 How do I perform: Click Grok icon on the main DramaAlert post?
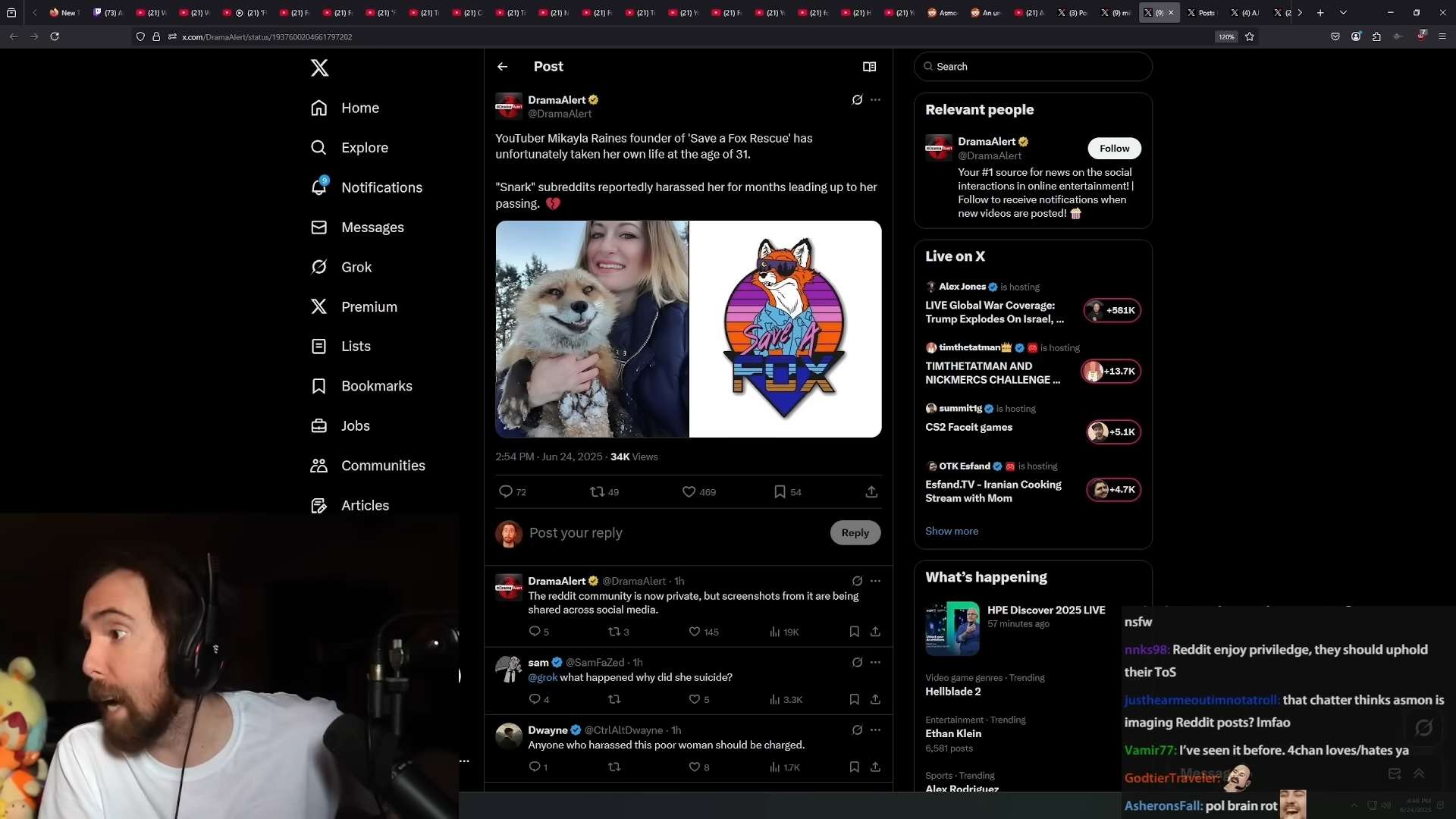coord(857,100)
